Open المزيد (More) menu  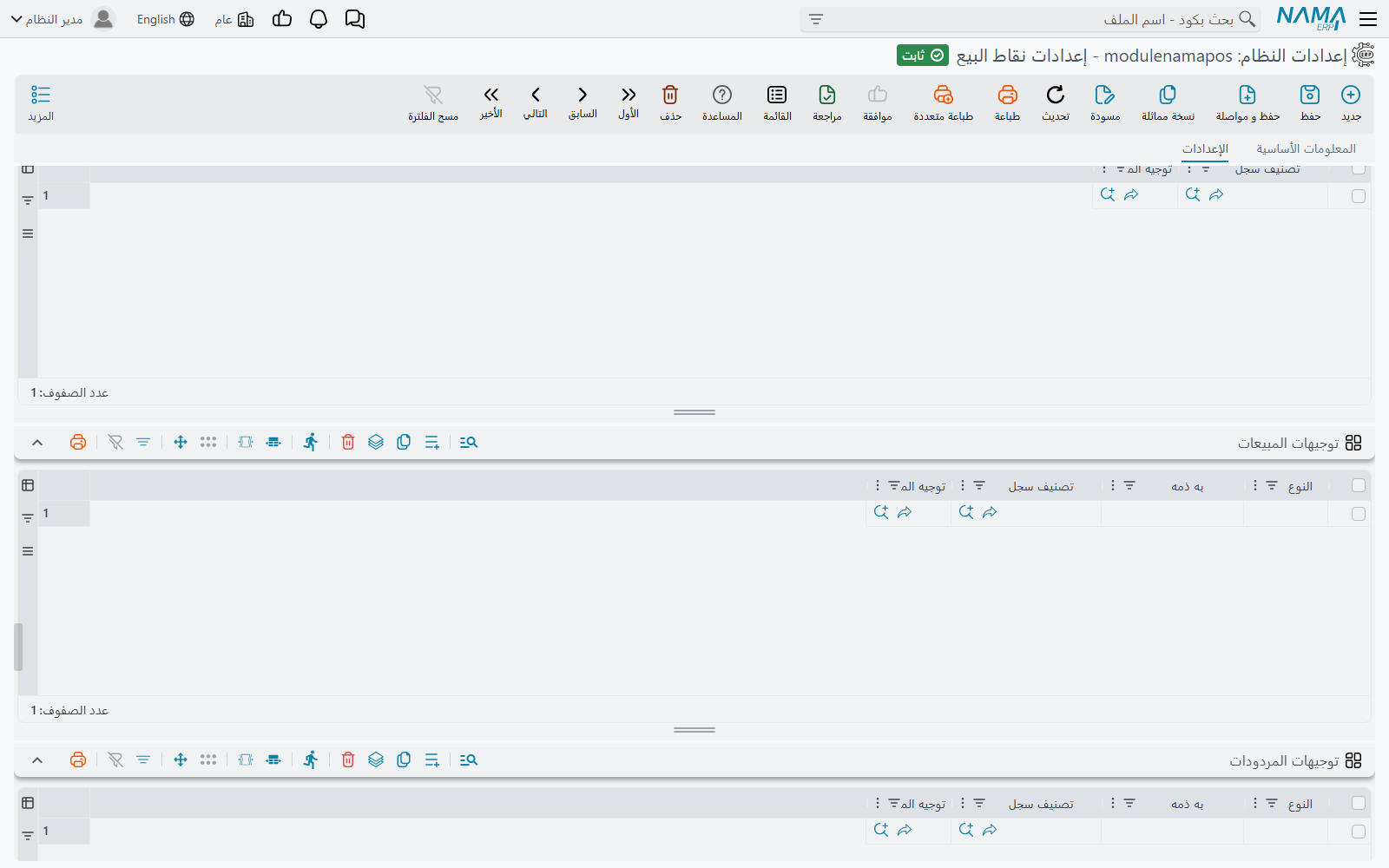[x=41, y=102]
